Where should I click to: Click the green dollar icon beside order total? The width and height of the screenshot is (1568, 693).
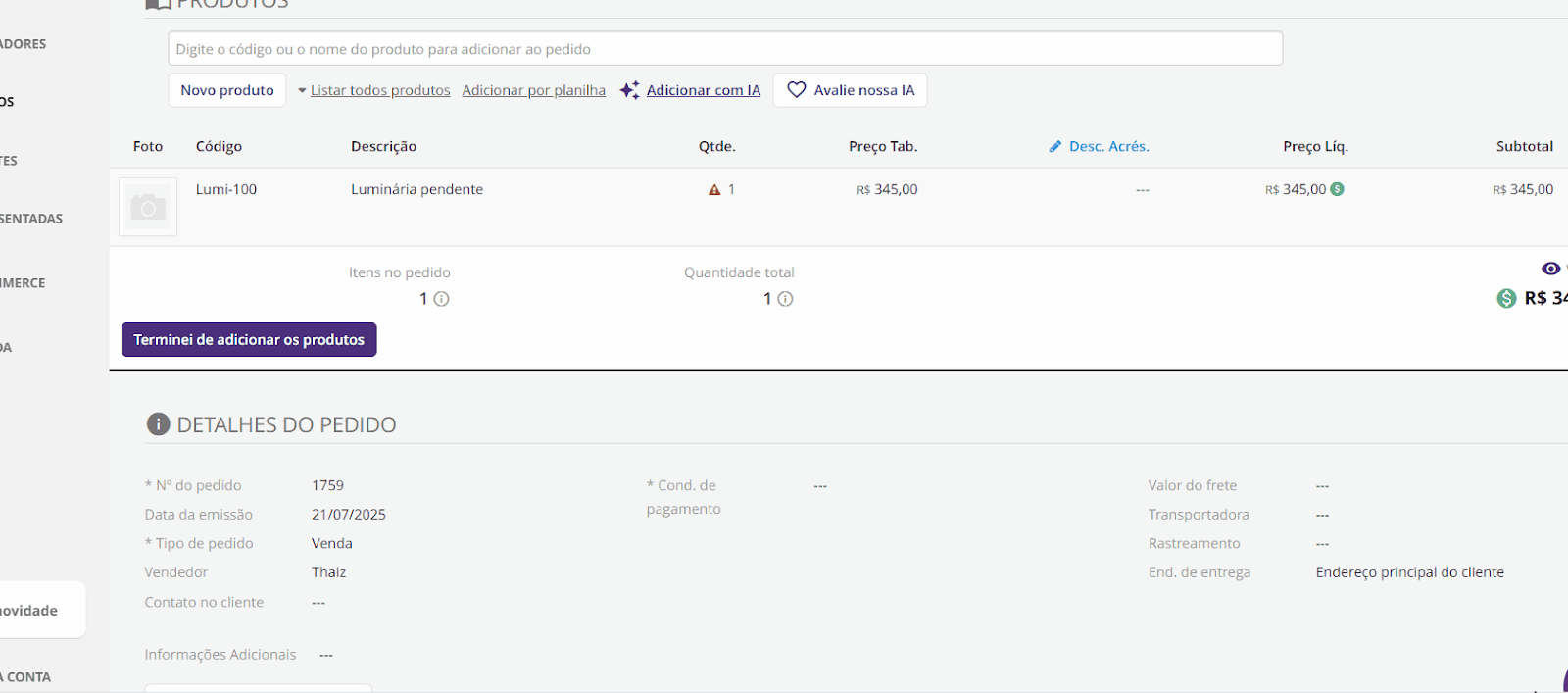1506,299
